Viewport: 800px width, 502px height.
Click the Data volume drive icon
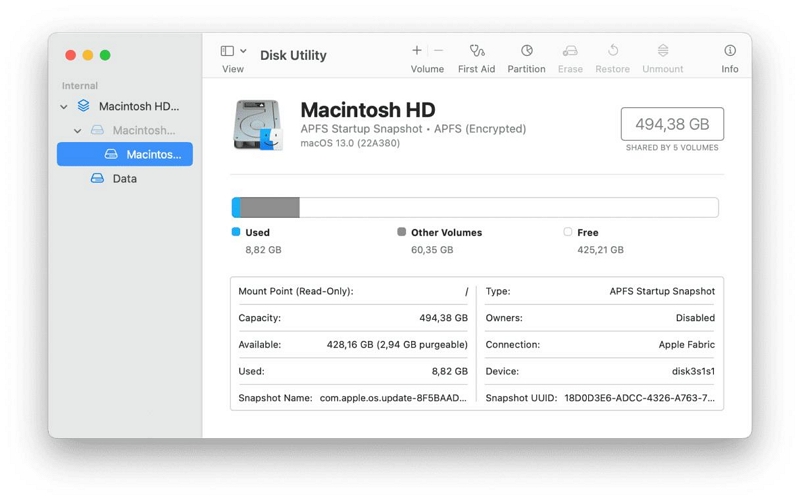(97, 178)
